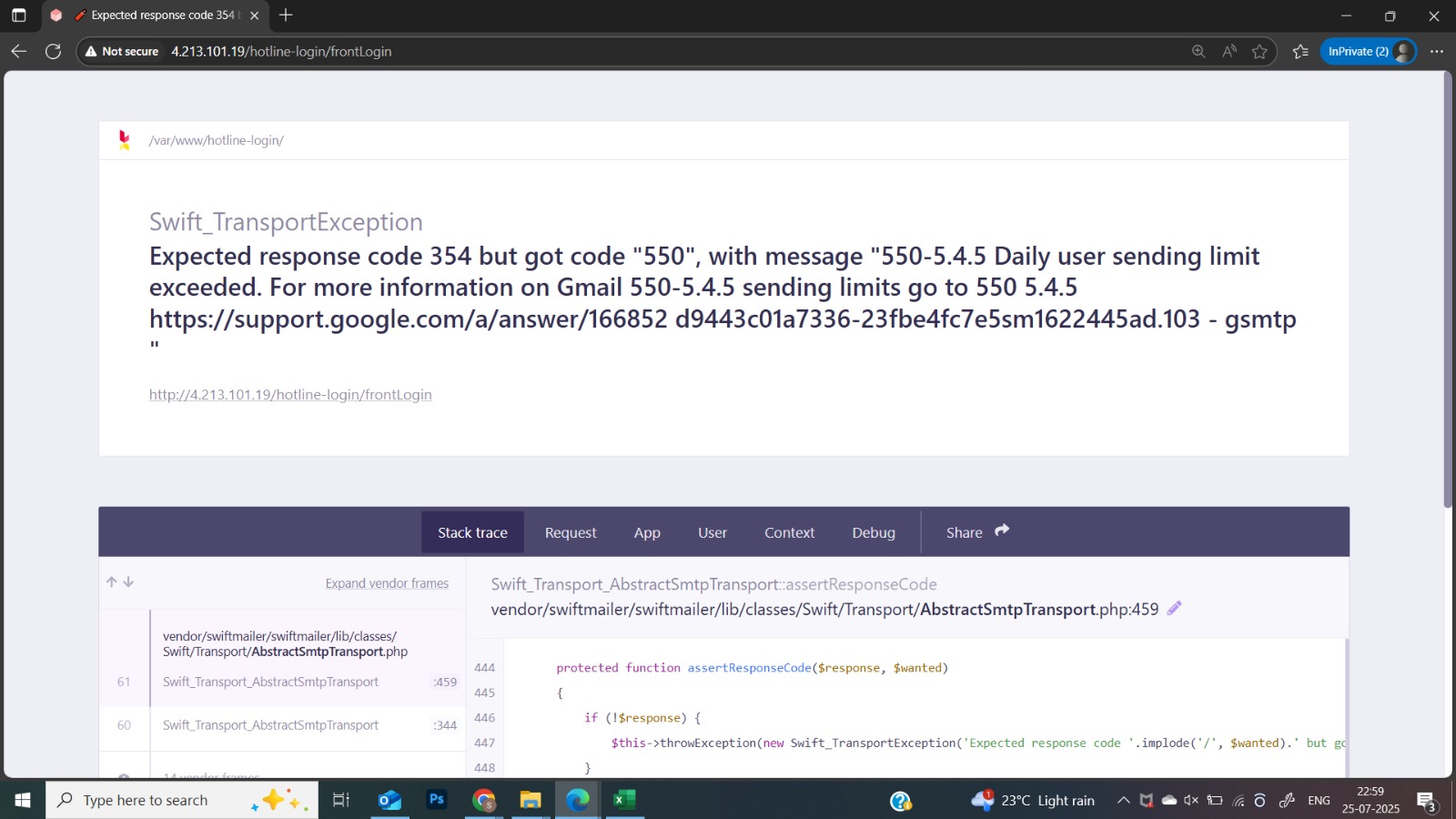
Task: Open Excel from the taskbar
Action: coord(624,800)
